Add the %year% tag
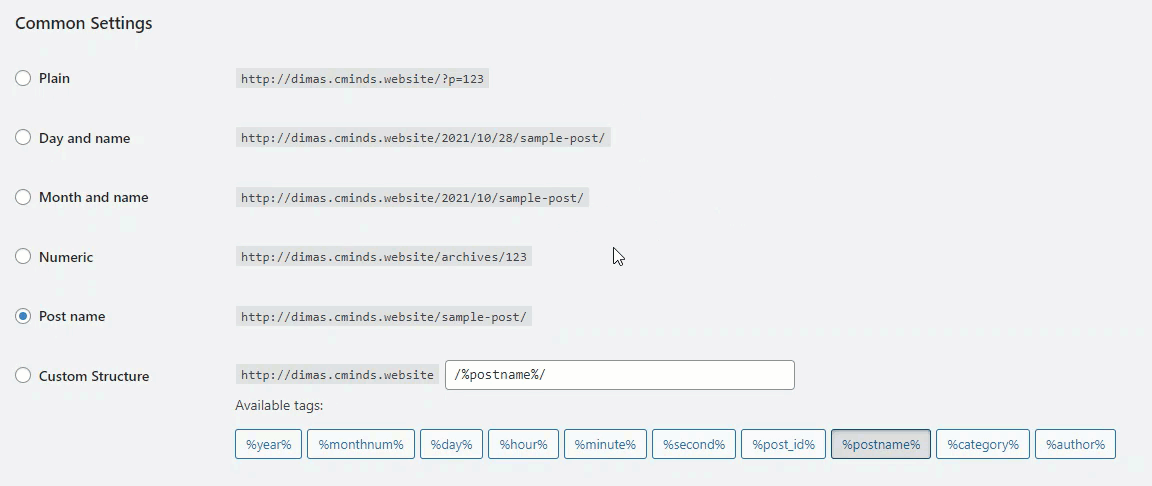The image size is (1152, 486). point(268,444)
